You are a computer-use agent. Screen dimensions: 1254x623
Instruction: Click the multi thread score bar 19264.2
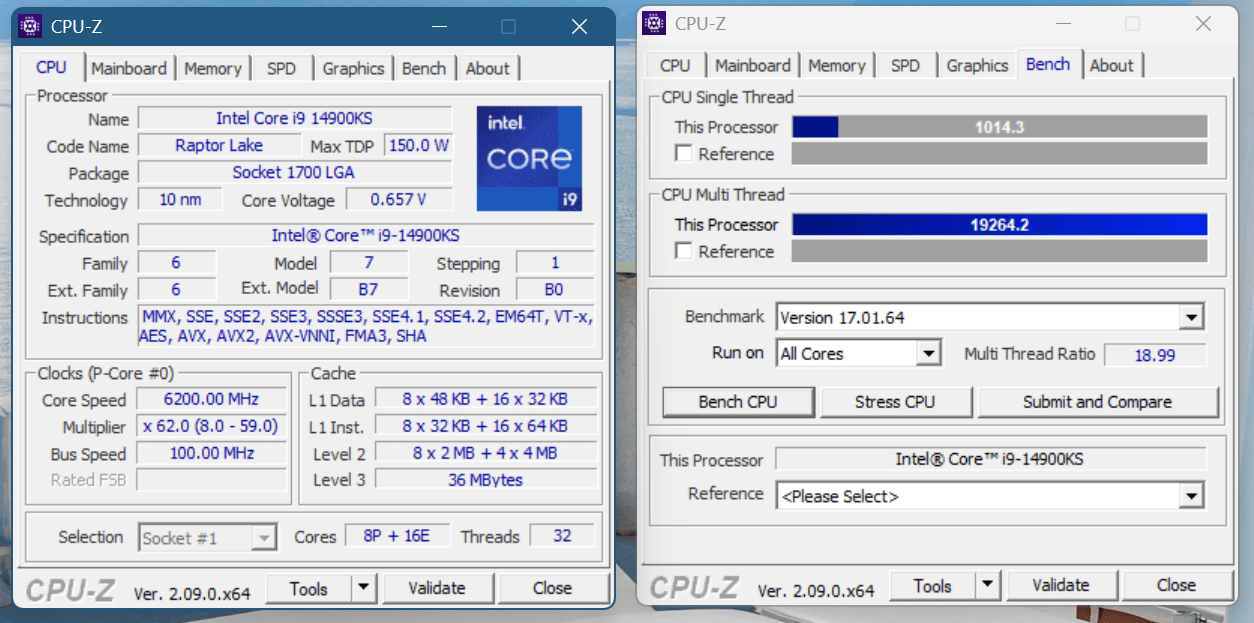coord(999,225)
